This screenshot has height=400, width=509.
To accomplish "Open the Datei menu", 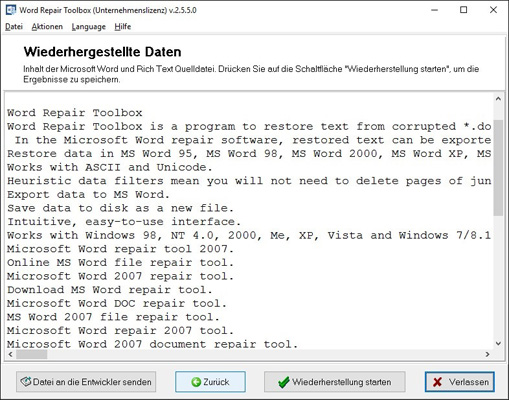I will 14,27.
